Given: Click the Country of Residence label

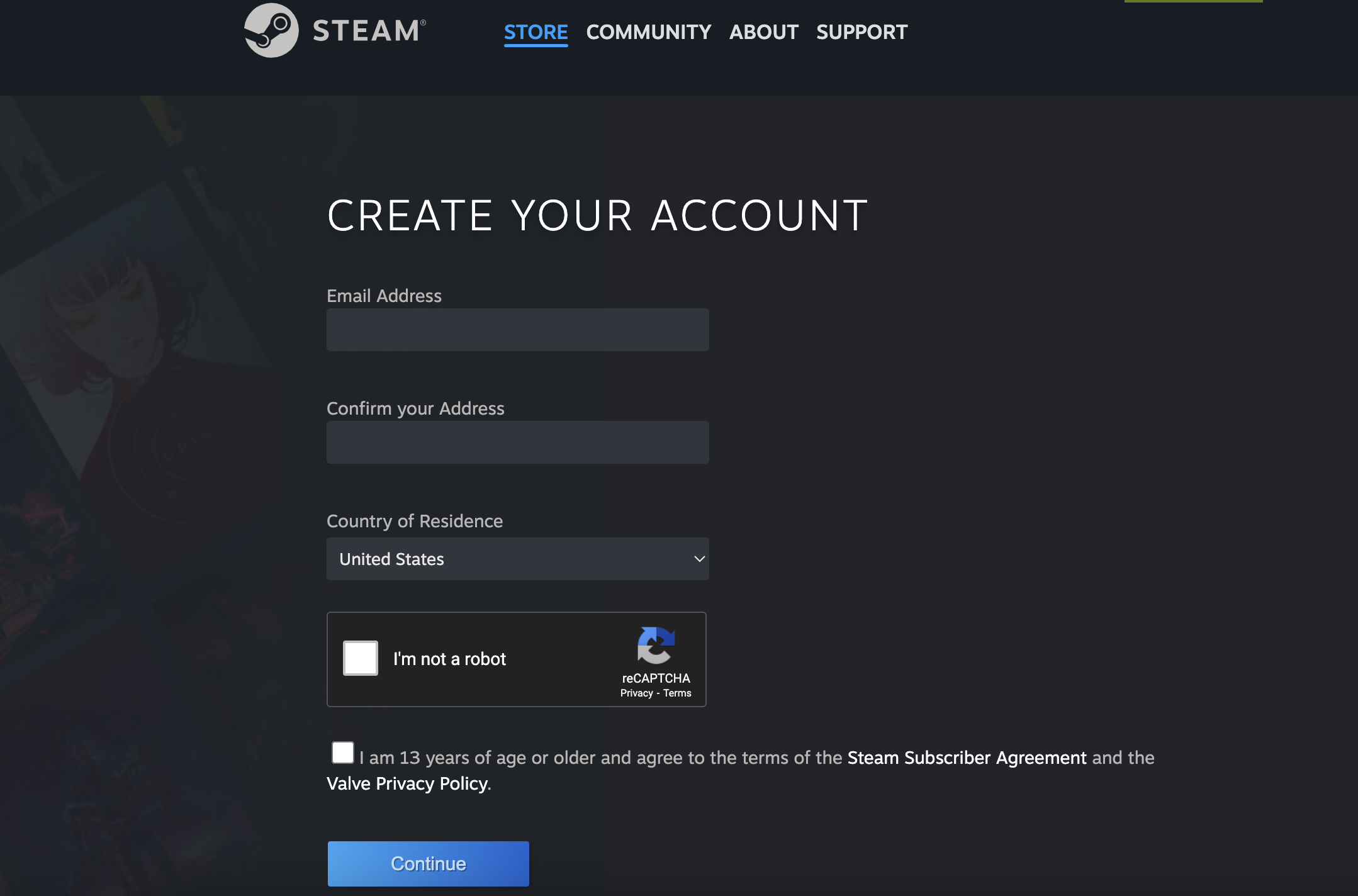Looking at the screenshot, I should click(x=415, y=521).
